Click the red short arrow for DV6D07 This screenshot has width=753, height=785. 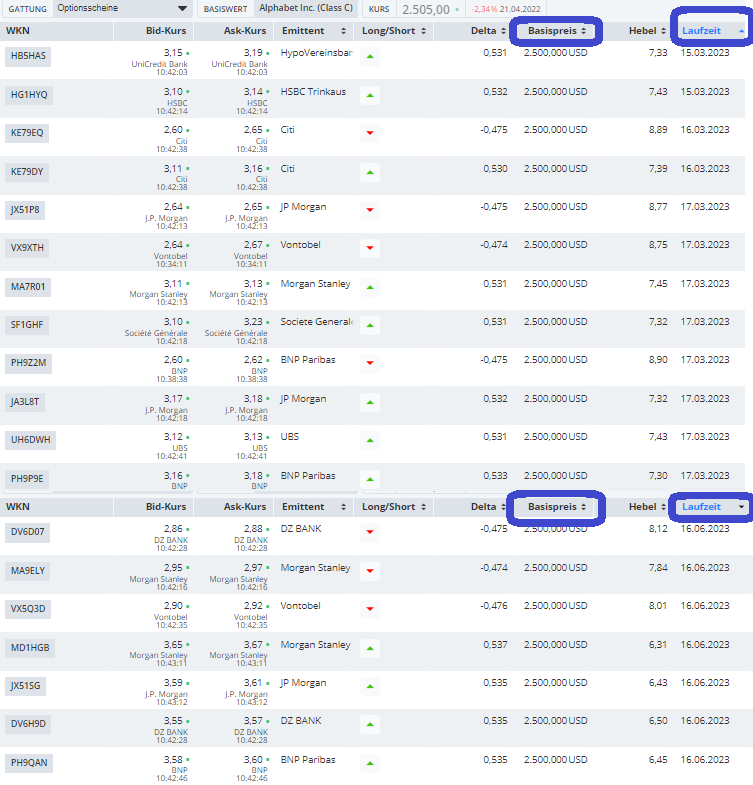pos(370,532)
